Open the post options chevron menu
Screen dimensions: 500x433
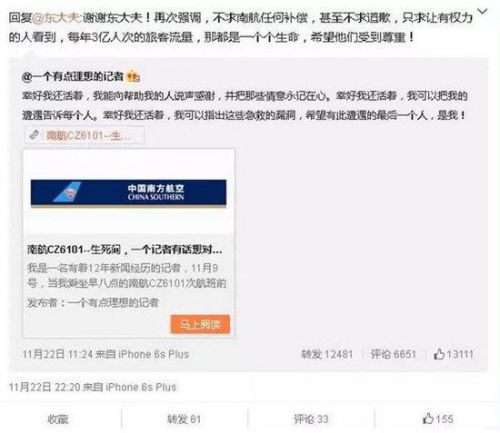483,12
